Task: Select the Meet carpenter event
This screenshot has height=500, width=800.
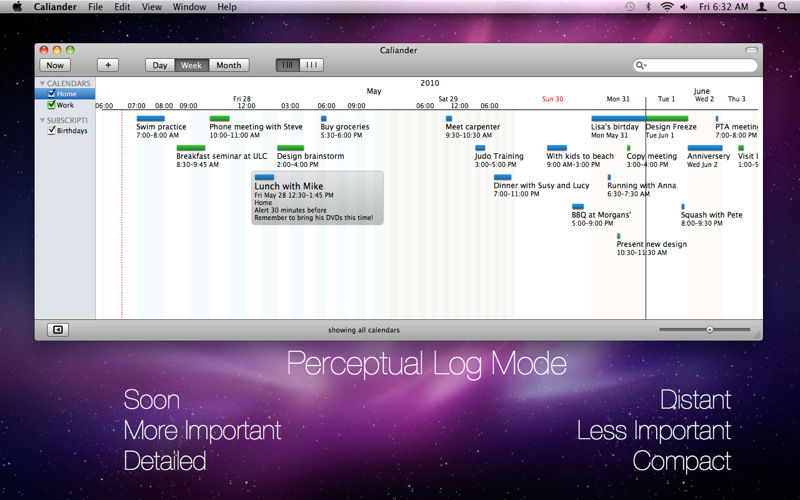Action: tap(472, 127)
